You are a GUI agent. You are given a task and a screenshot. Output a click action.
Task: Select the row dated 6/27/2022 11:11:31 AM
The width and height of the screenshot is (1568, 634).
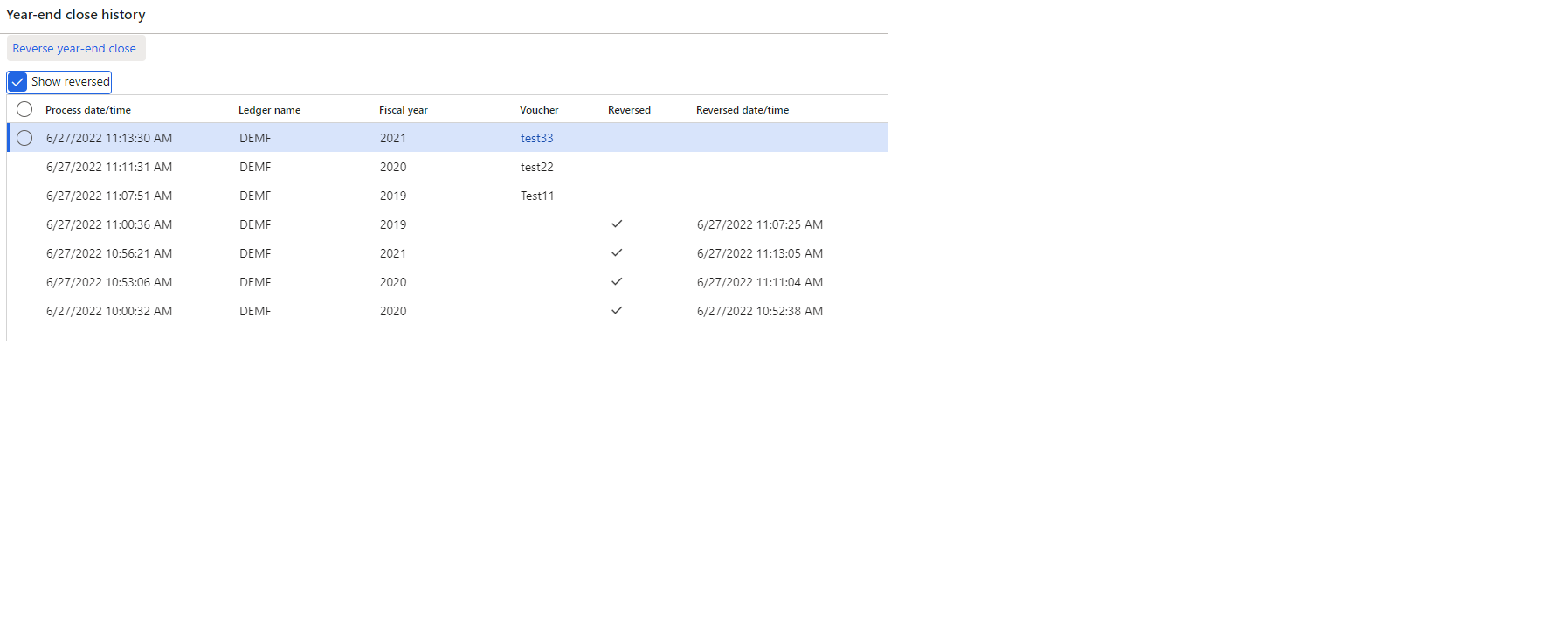pos(447,167)
